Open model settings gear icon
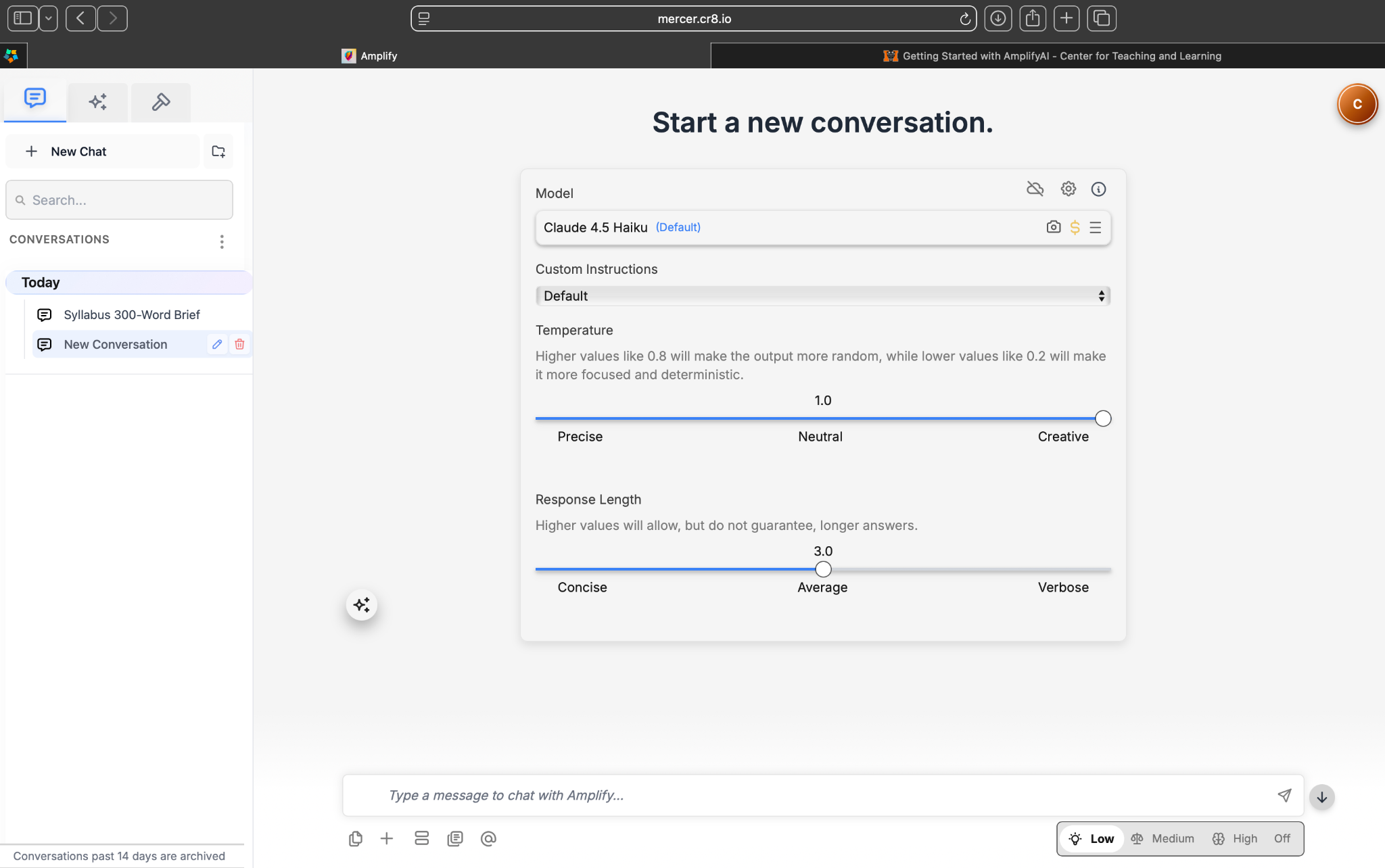1385x868 pixels. pos(1069,189)
